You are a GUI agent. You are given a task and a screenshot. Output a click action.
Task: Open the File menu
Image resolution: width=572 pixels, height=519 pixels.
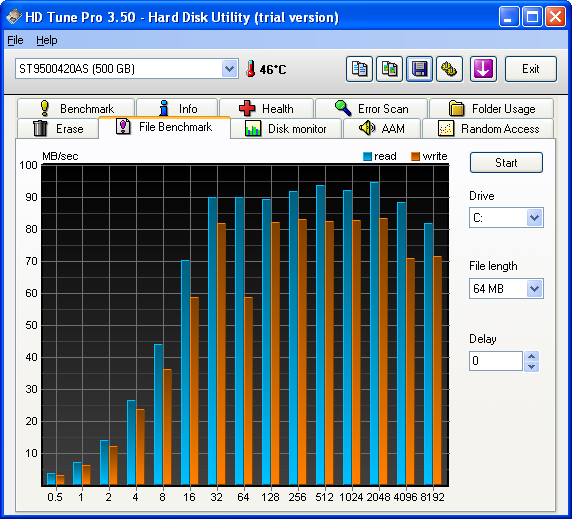[x=15, y=40]
